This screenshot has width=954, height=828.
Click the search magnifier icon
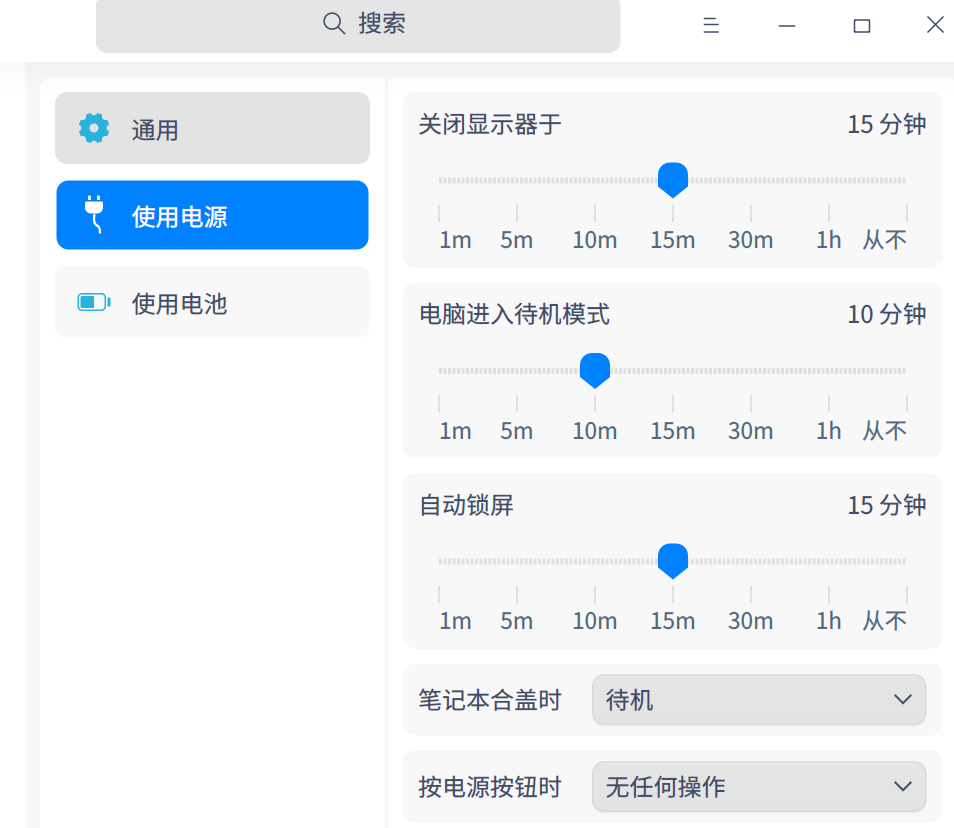point(333,24)
